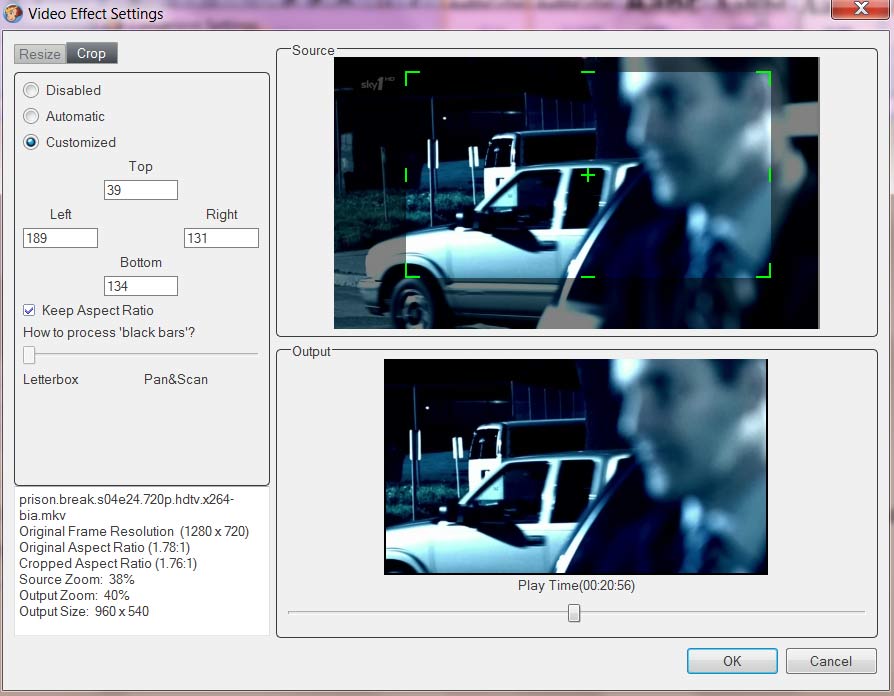Select the Automatic crop radio button
Screen dimensions: 894x696
point(31,116)
